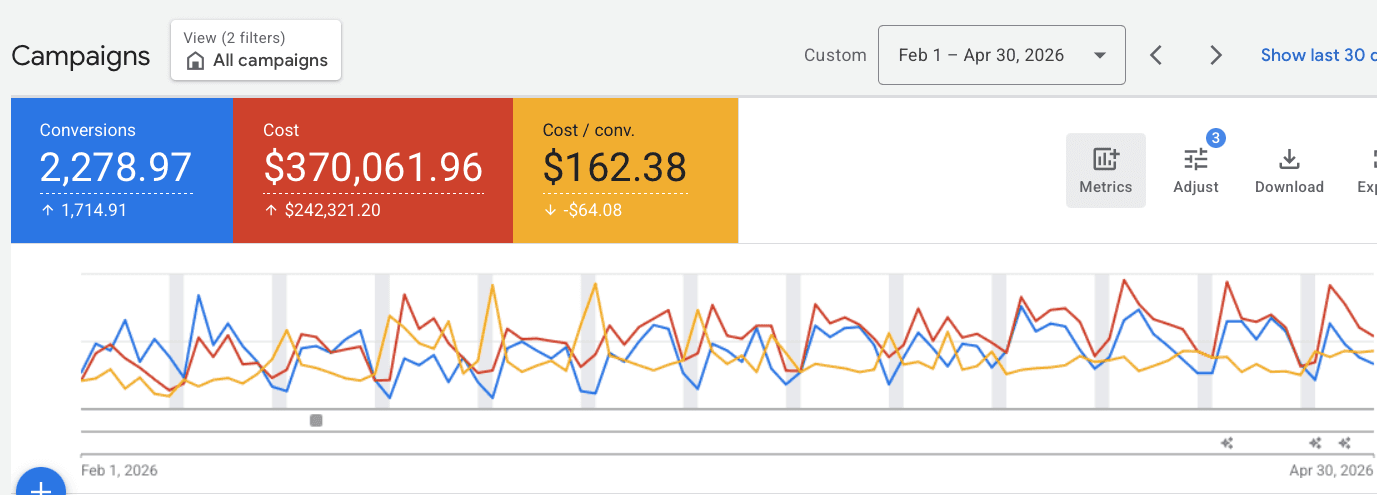This screenshot has height=495, width=1377.
Task: Click the Custom date range label
Action: pos(835,55)
